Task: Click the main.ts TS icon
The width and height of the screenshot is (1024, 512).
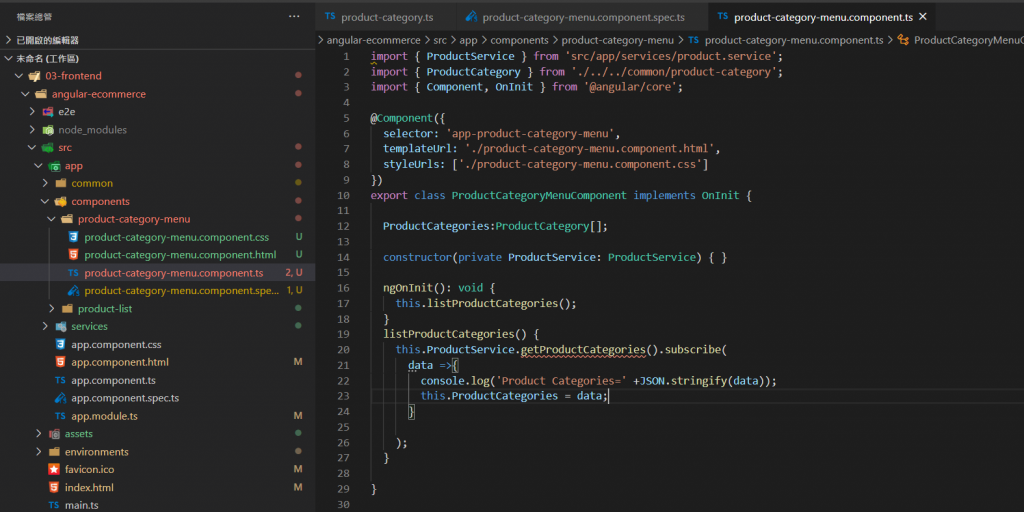Action: 54,505
